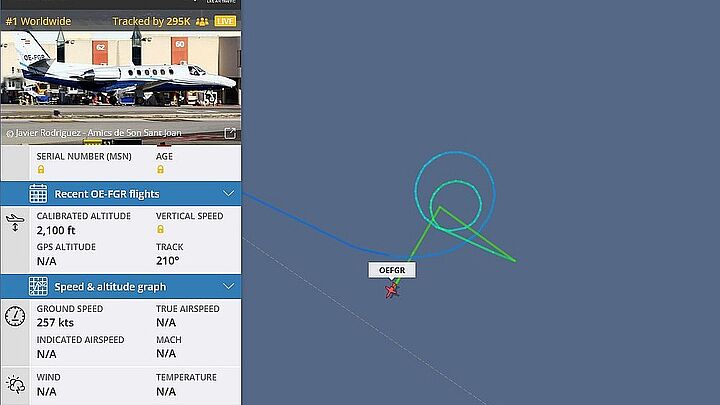This screenshot has height=405, width=720.
Task: Expand the Recent OE-FGR flights chevron
Action: tap(229, 194)
